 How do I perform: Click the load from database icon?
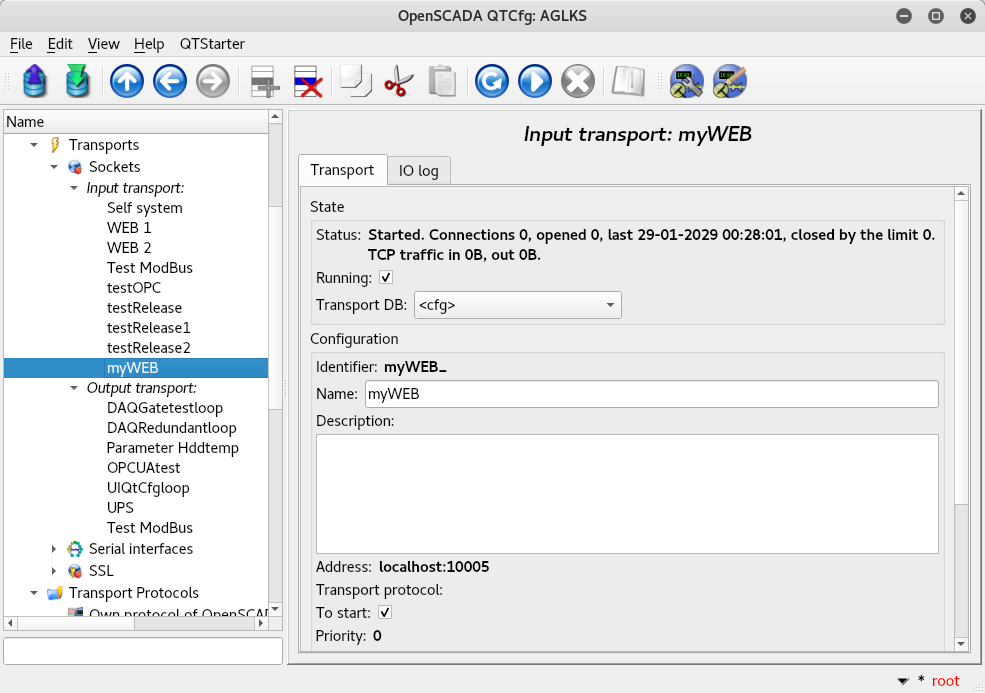pos(35,82)
